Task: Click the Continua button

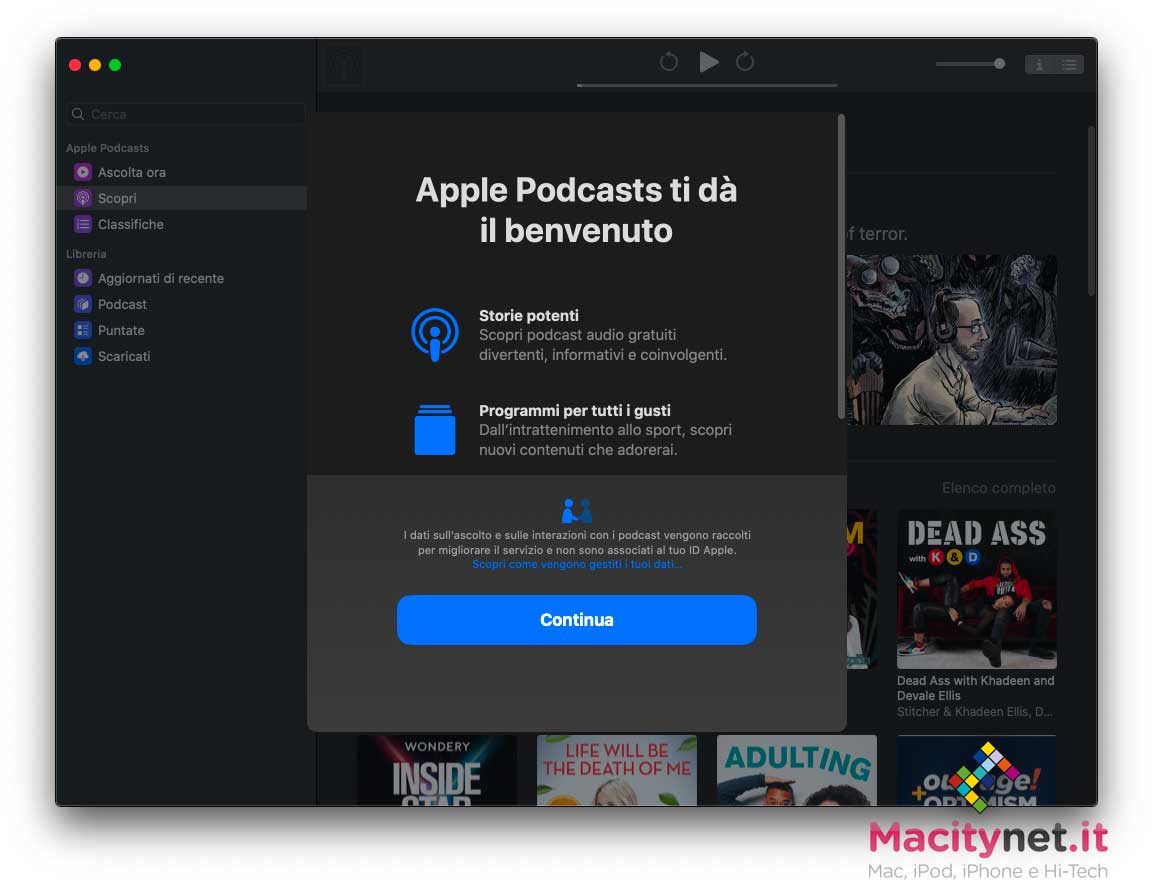Action: pos(576,620)
